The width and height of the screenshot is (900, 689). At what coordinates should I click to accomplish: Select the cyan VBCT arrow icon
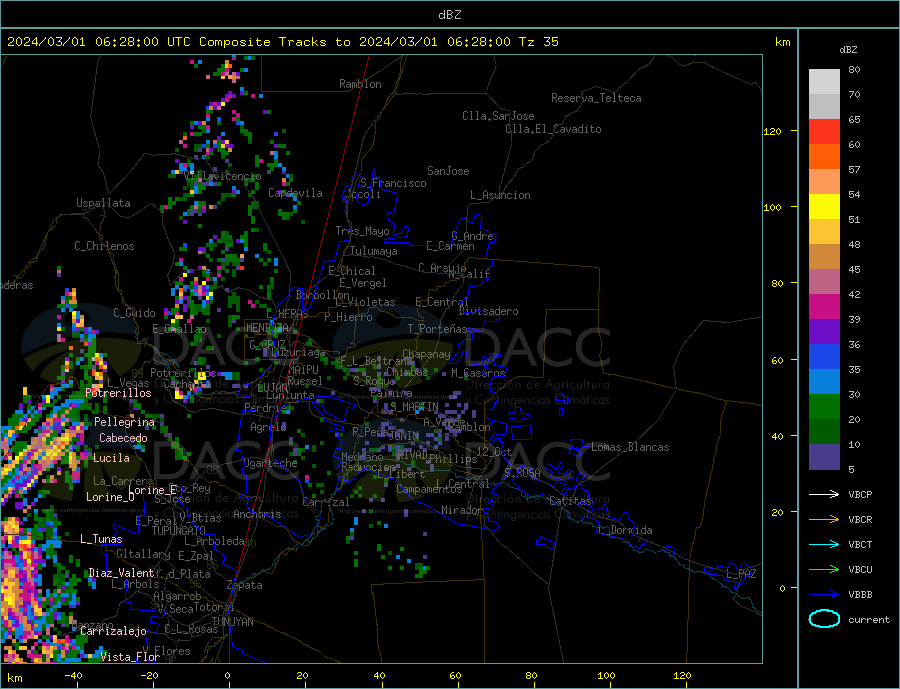click(824, 544)
